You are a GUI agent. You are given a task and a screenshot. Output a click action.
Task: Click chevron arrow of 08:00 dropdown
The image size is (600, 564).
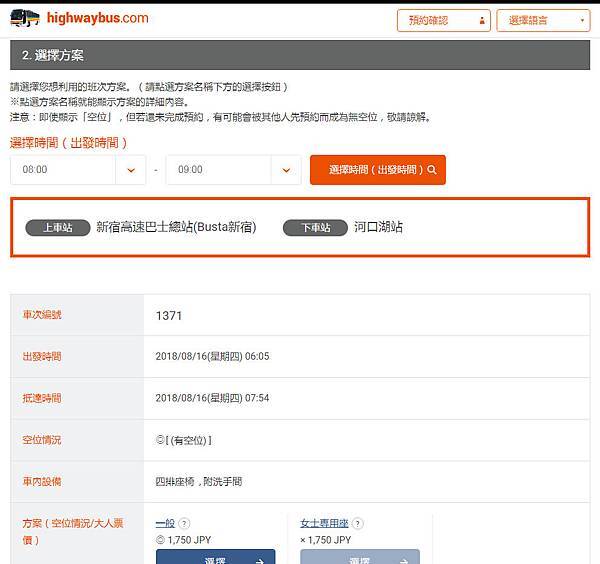click(x=131, y=170)
